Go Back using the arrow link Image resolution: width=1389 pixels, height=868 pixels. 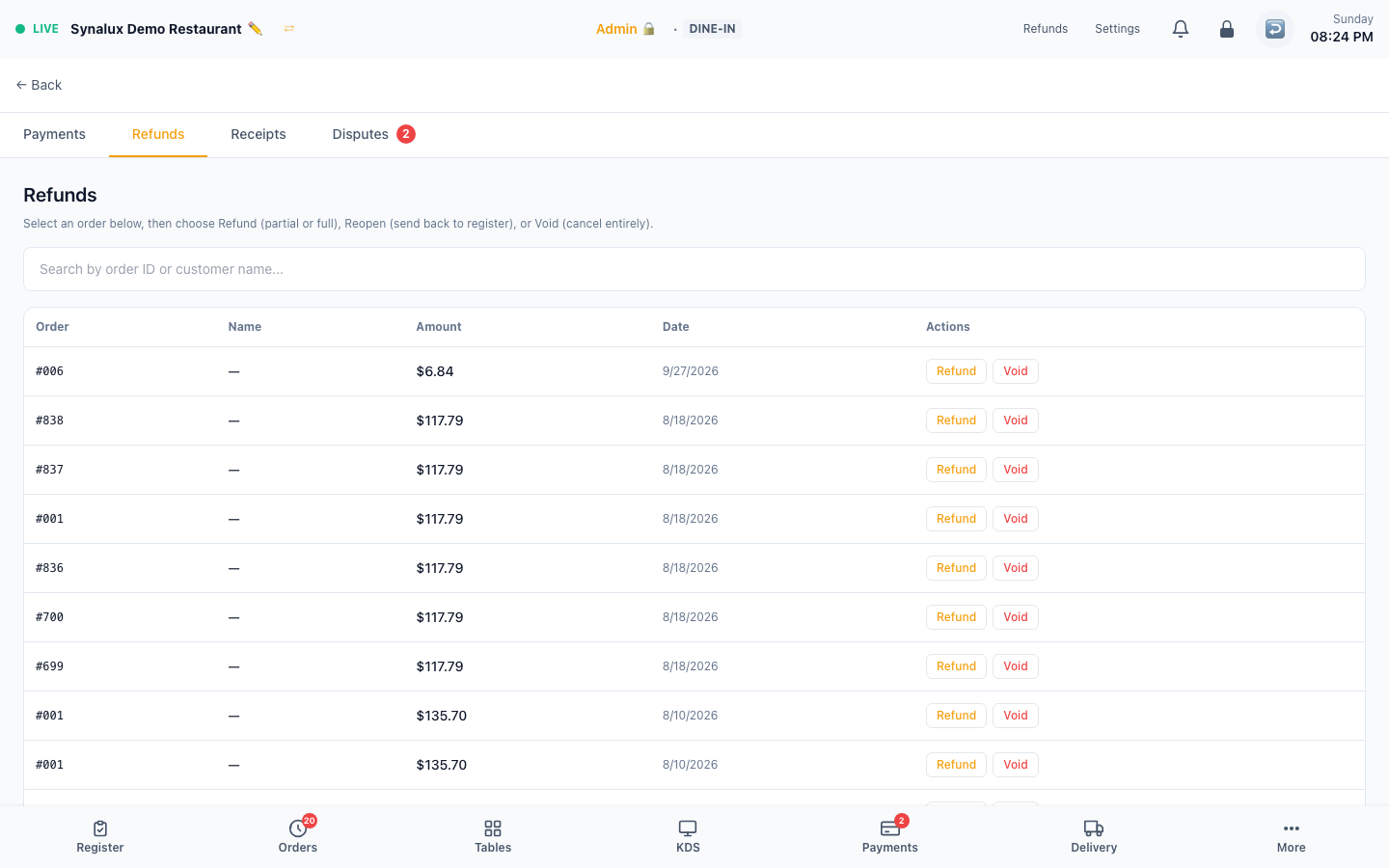39,85
